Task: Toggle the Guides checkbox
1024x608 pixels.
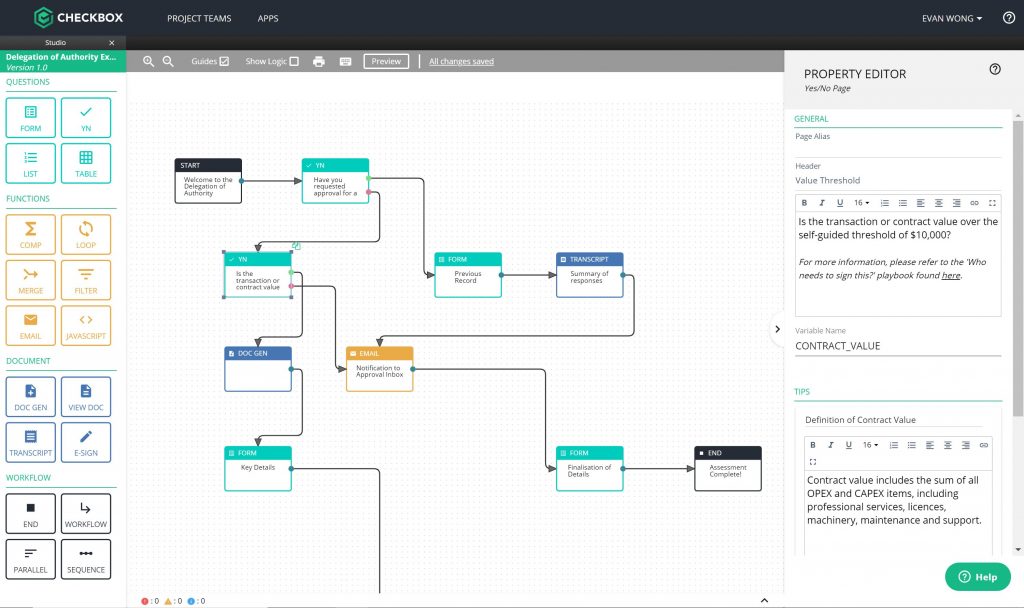Action: (x=224, y=61)
